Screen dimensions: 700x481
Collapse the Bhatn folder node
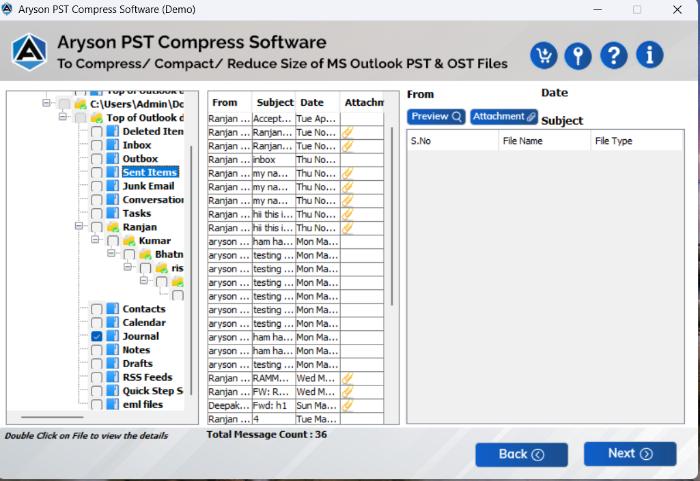tap(112, 253)
